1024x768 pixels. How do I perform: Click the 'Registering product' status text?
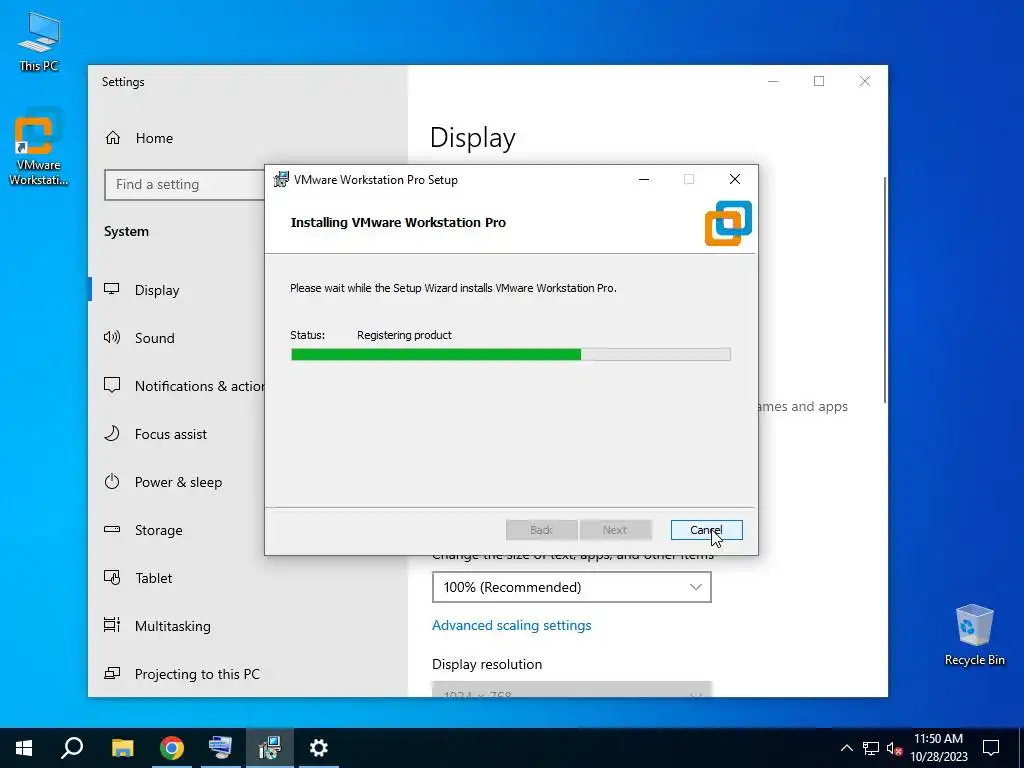click(404, 335)
